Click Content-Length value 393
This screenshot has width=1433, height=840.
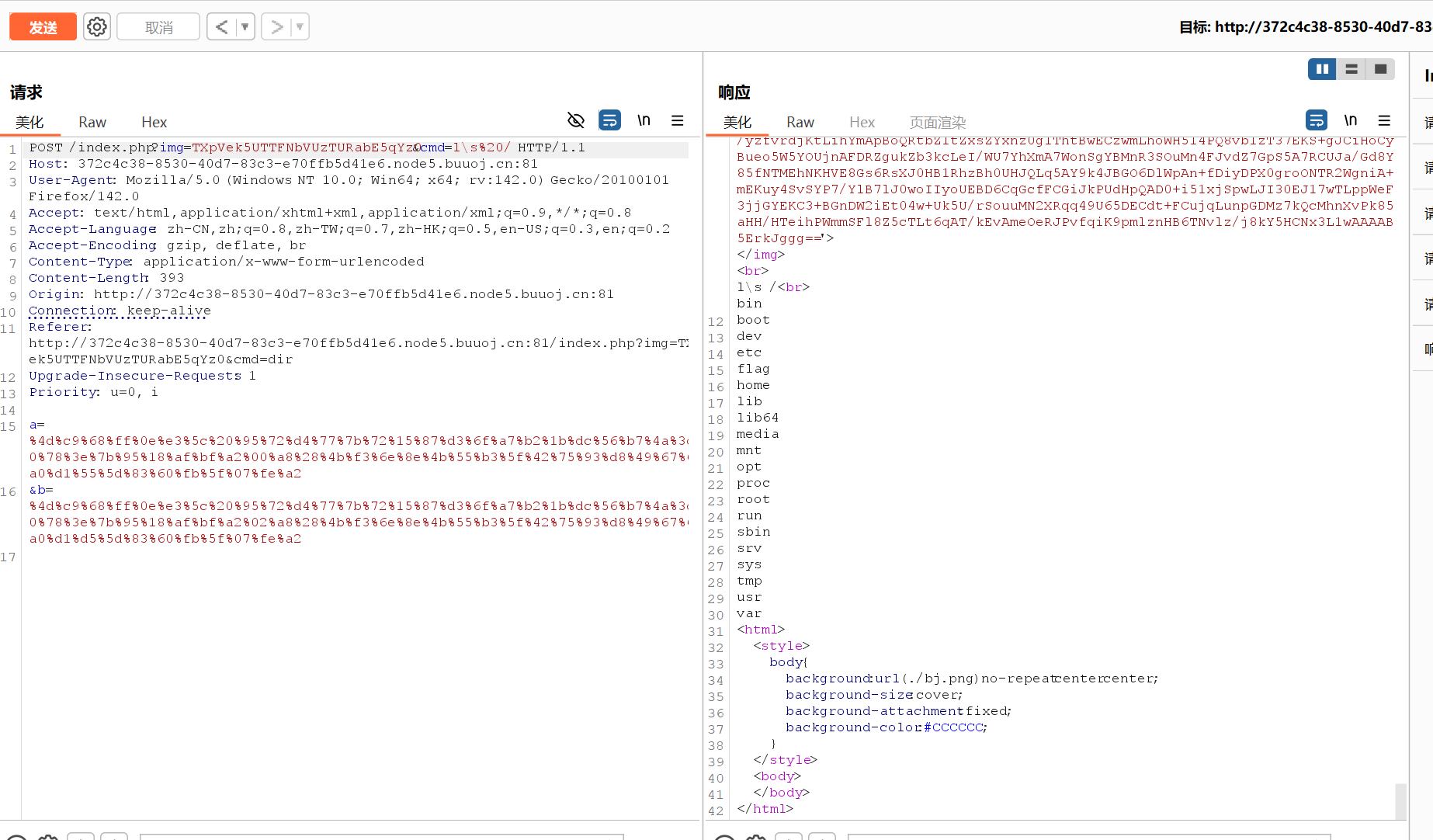(172, 278)
